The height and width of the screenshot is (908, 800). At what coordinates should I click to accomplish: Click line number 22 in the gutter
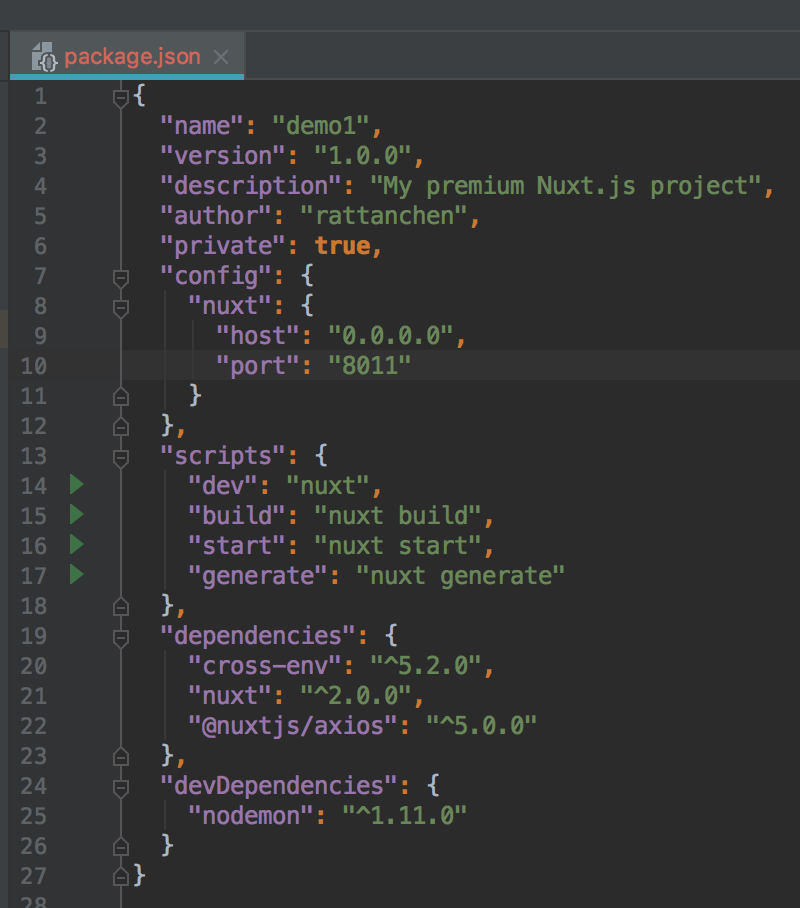[x=34, y=726]
